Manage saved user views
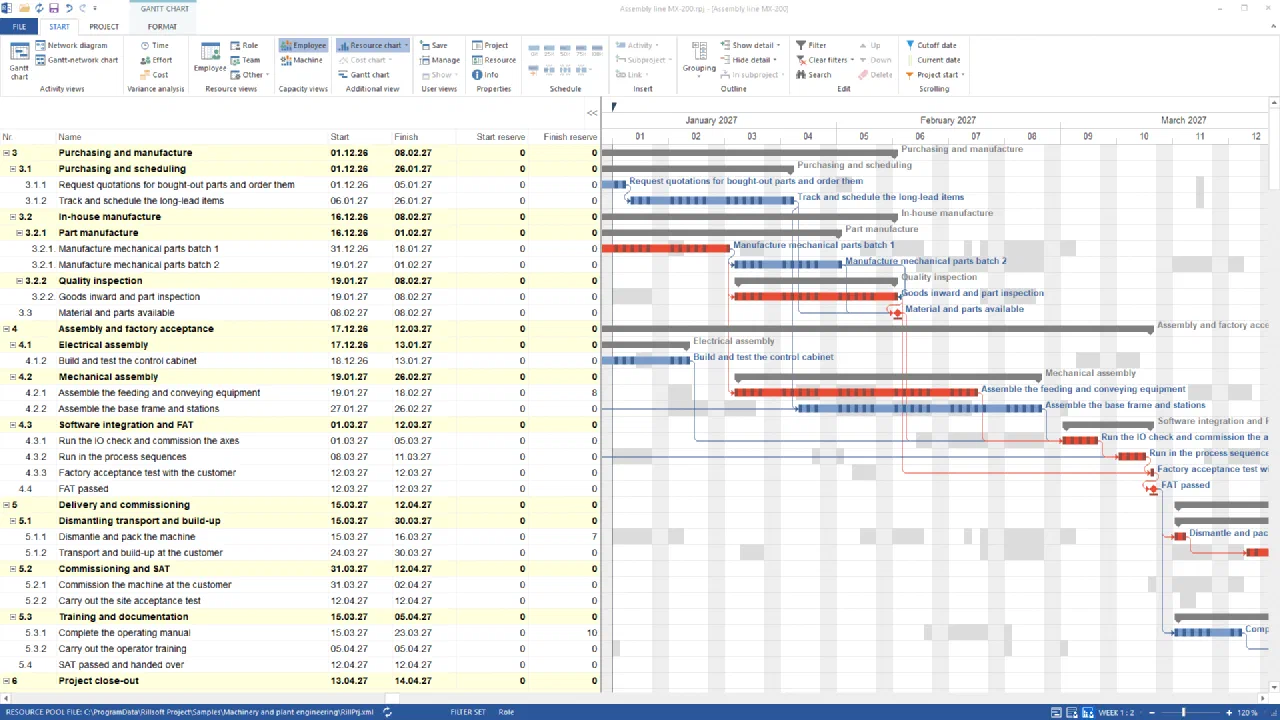Screen dimensions: 1280x720 (440, 60)
